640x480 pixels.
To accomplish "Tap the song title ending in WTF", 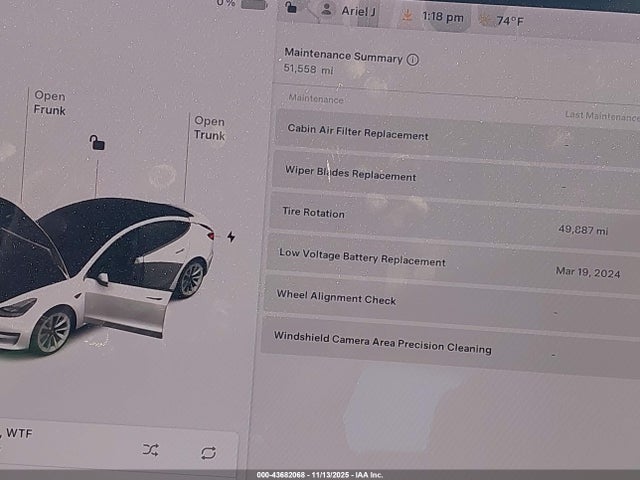I will click(x=16, y=433).
